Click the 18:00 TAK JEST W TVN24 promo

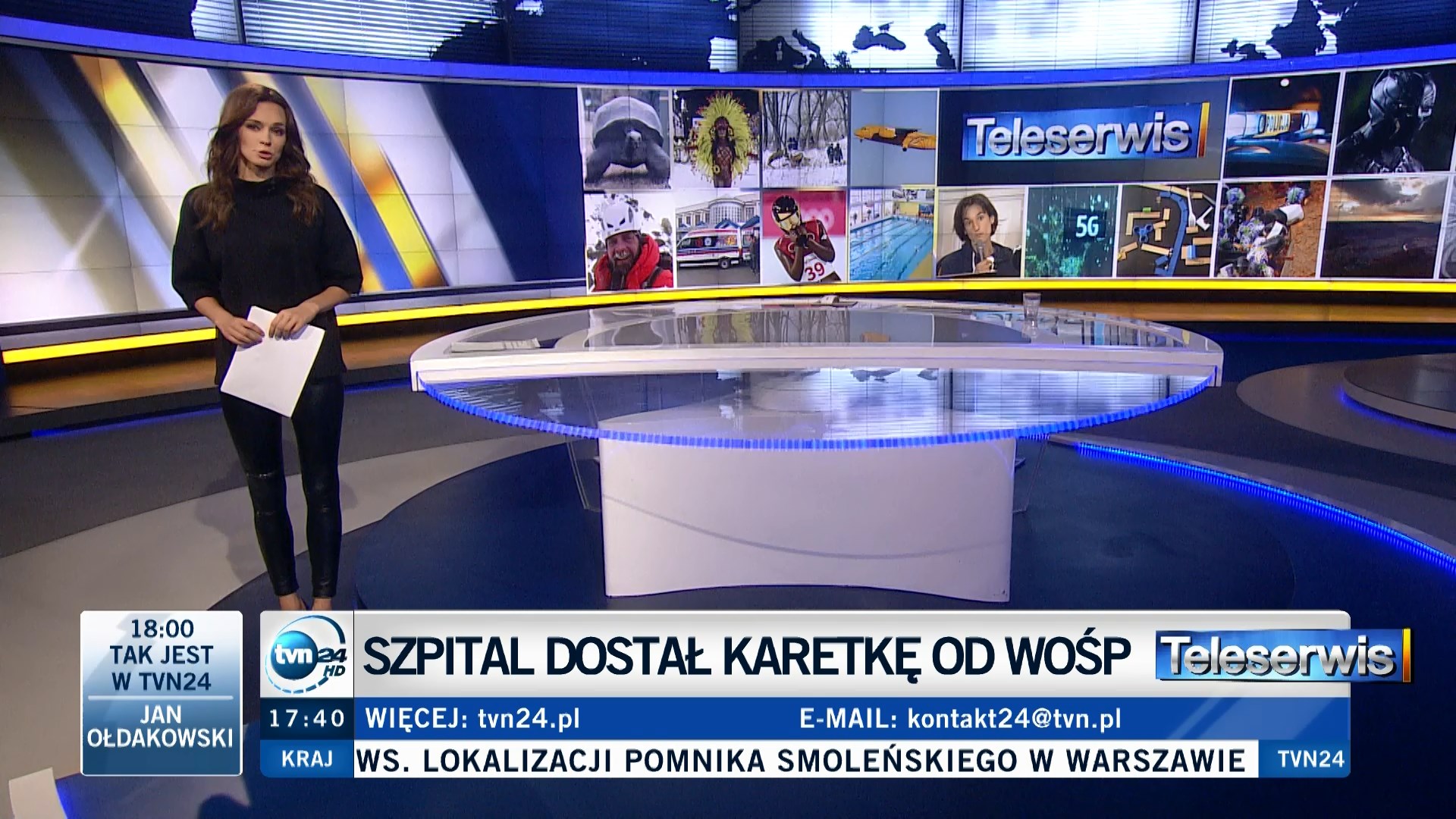point(162,655)
